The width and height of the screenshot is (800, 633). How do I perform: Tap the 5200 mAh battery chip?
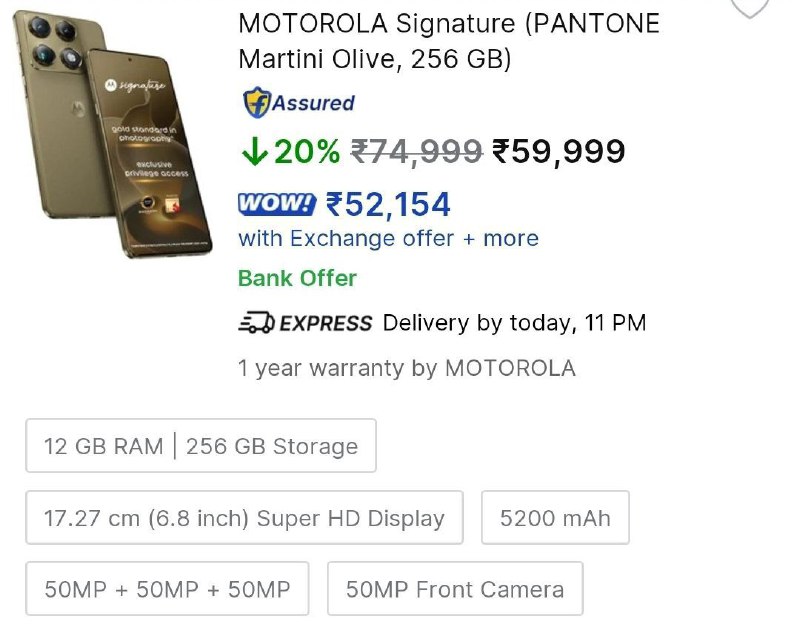coord(555,518)
